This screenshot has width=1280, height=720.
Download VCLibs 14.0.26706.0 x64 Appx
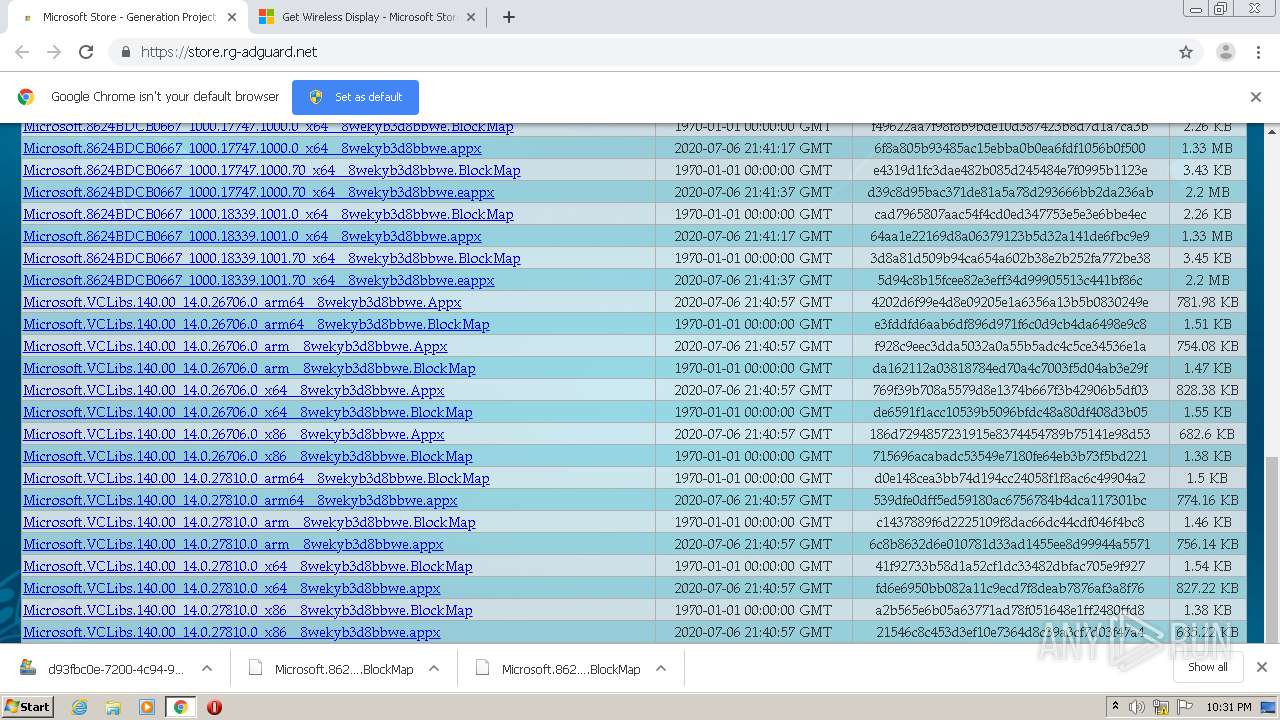point(233,391)
